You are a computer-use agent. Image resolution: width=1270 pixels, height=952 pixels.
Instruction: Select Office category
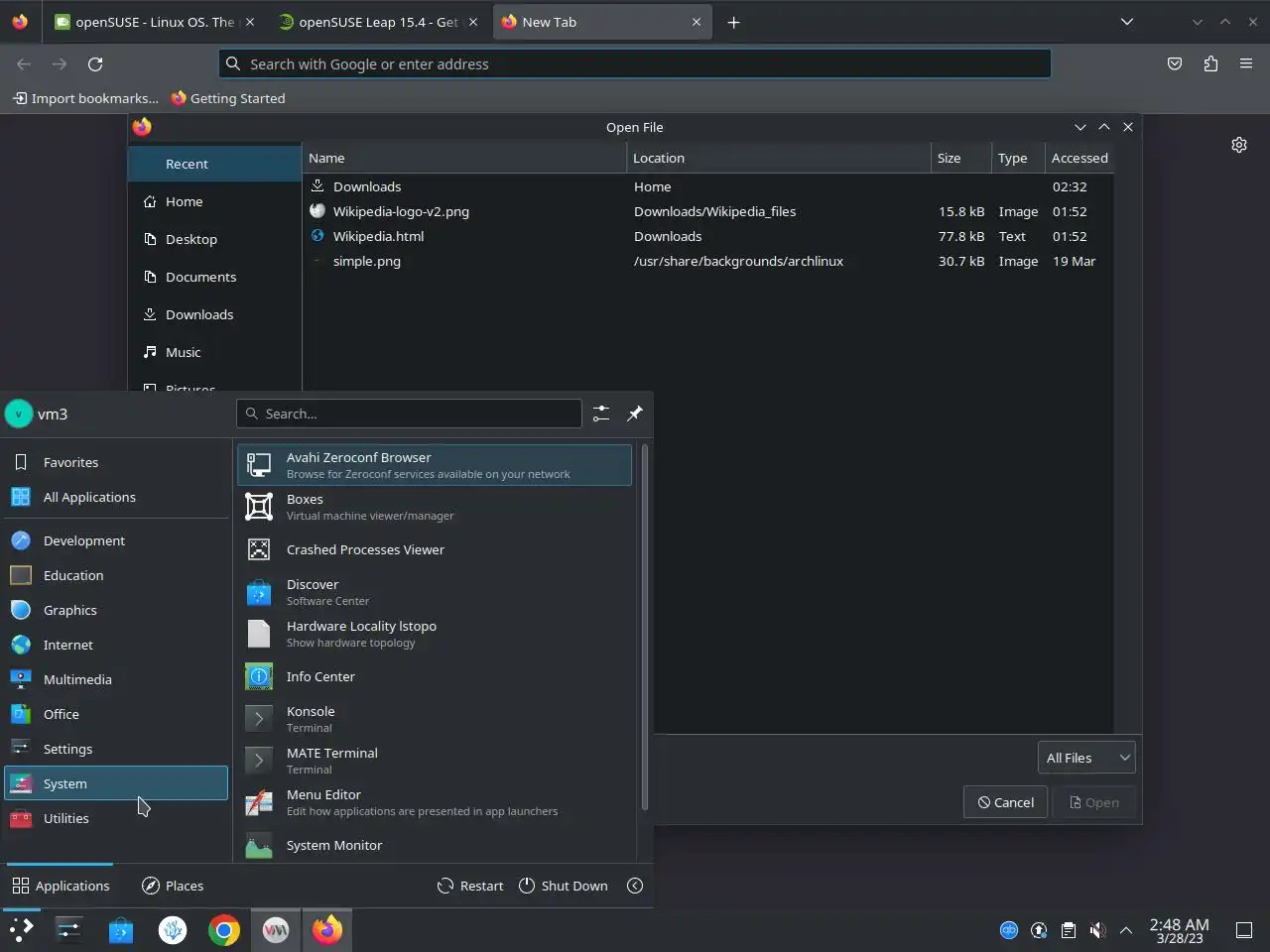tap(116, 714)
